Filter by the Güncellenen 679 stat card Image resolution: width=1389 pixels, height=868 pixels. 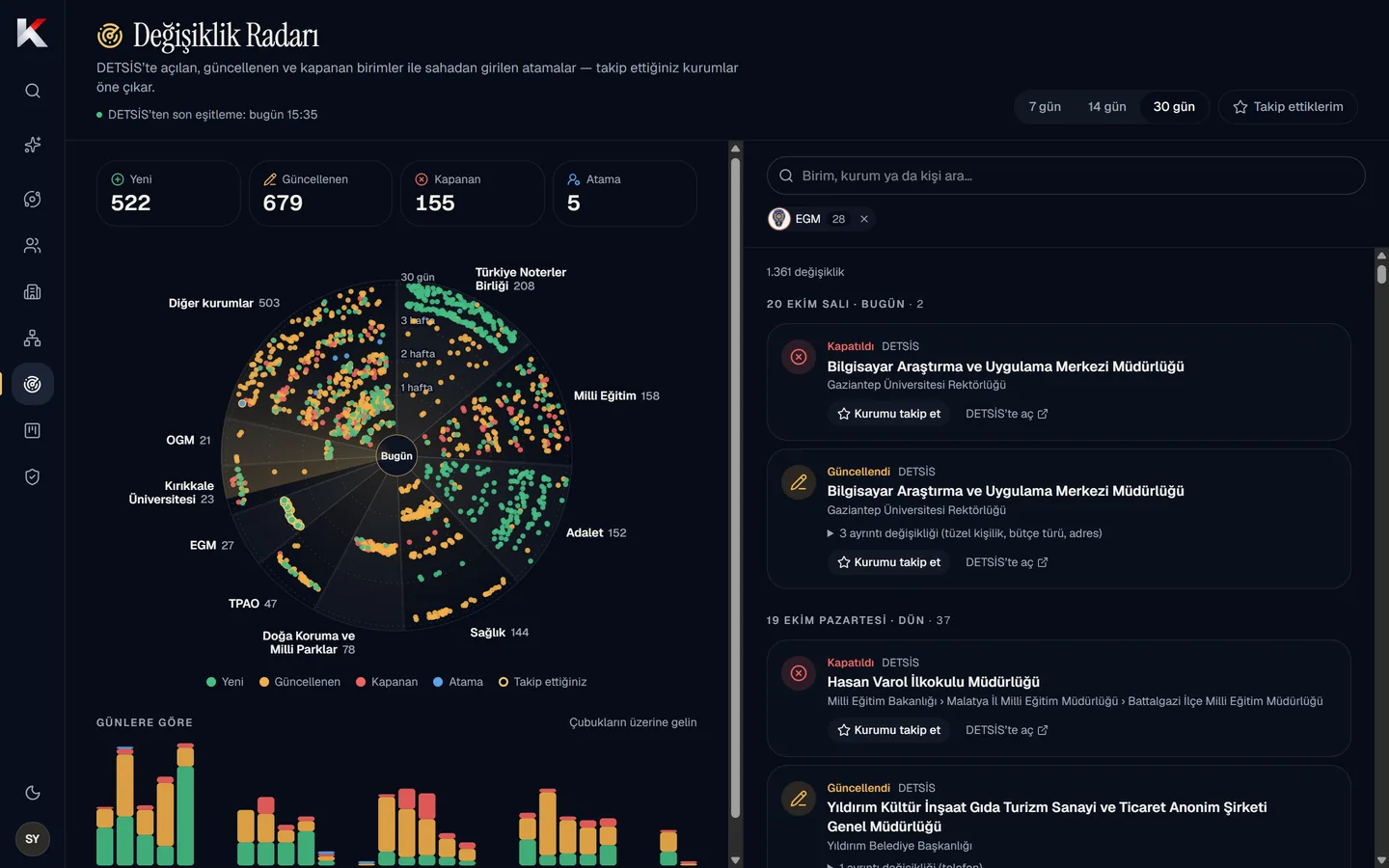pyautogui.click(x=321, y=193)
